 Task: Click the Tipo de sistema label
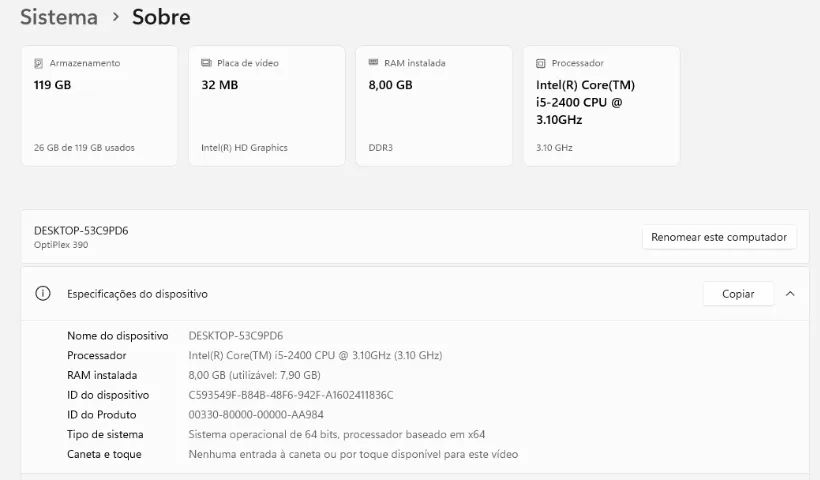[x=105, y=435]
